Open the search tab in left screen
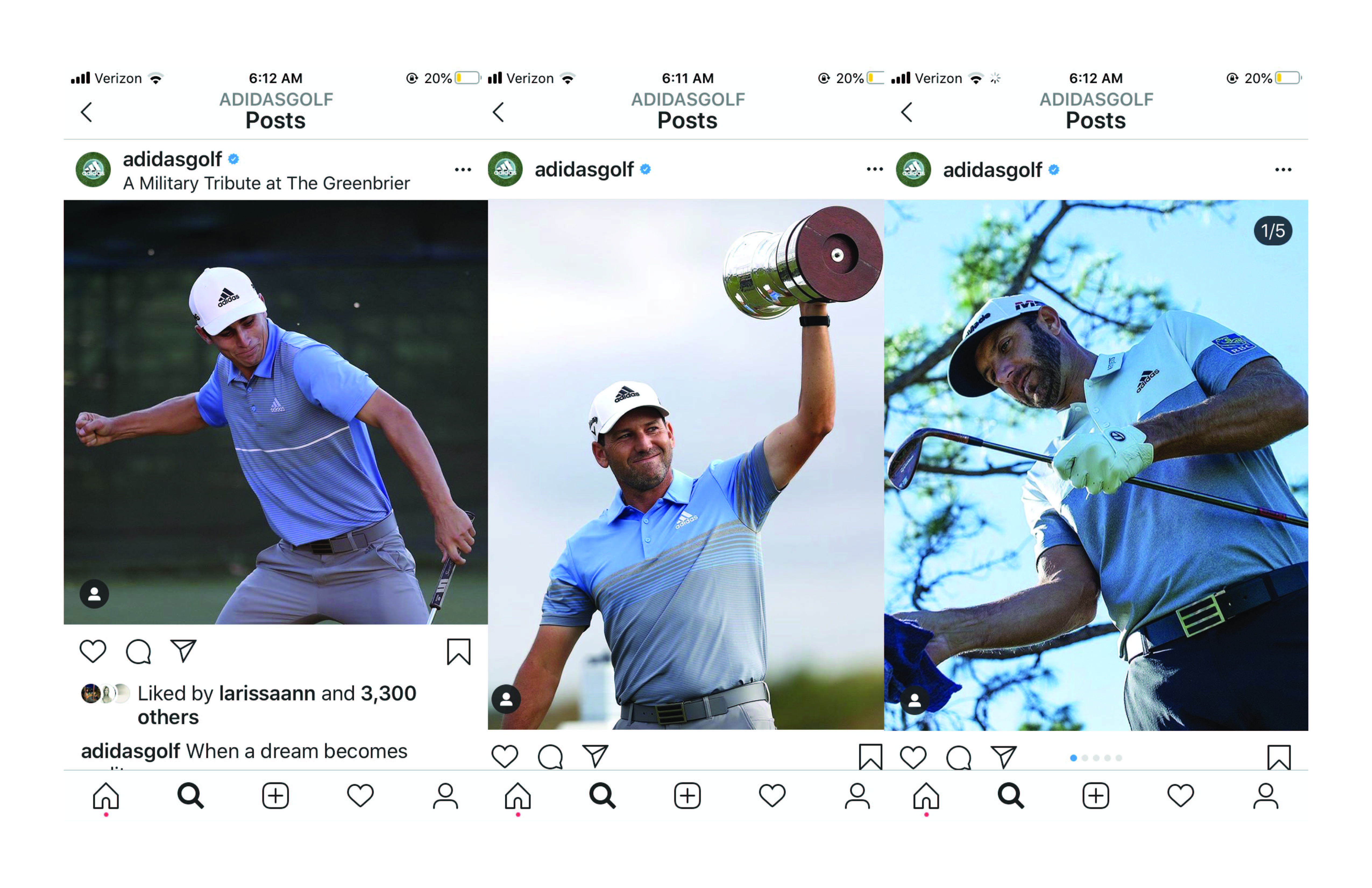 click(x=190, y=796)
